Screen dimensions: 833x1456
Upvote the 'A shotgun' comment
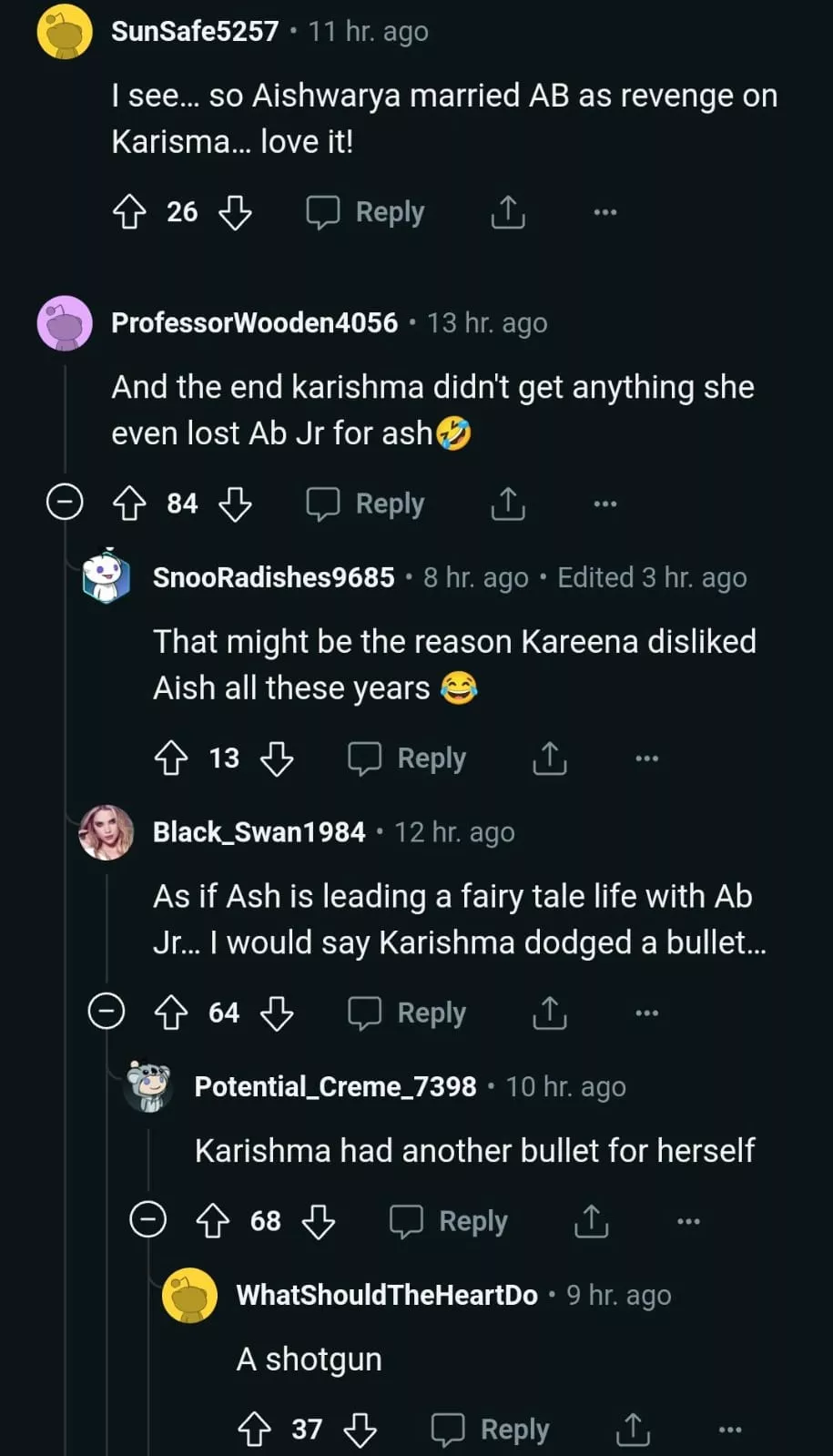(x=254, y=1430)
